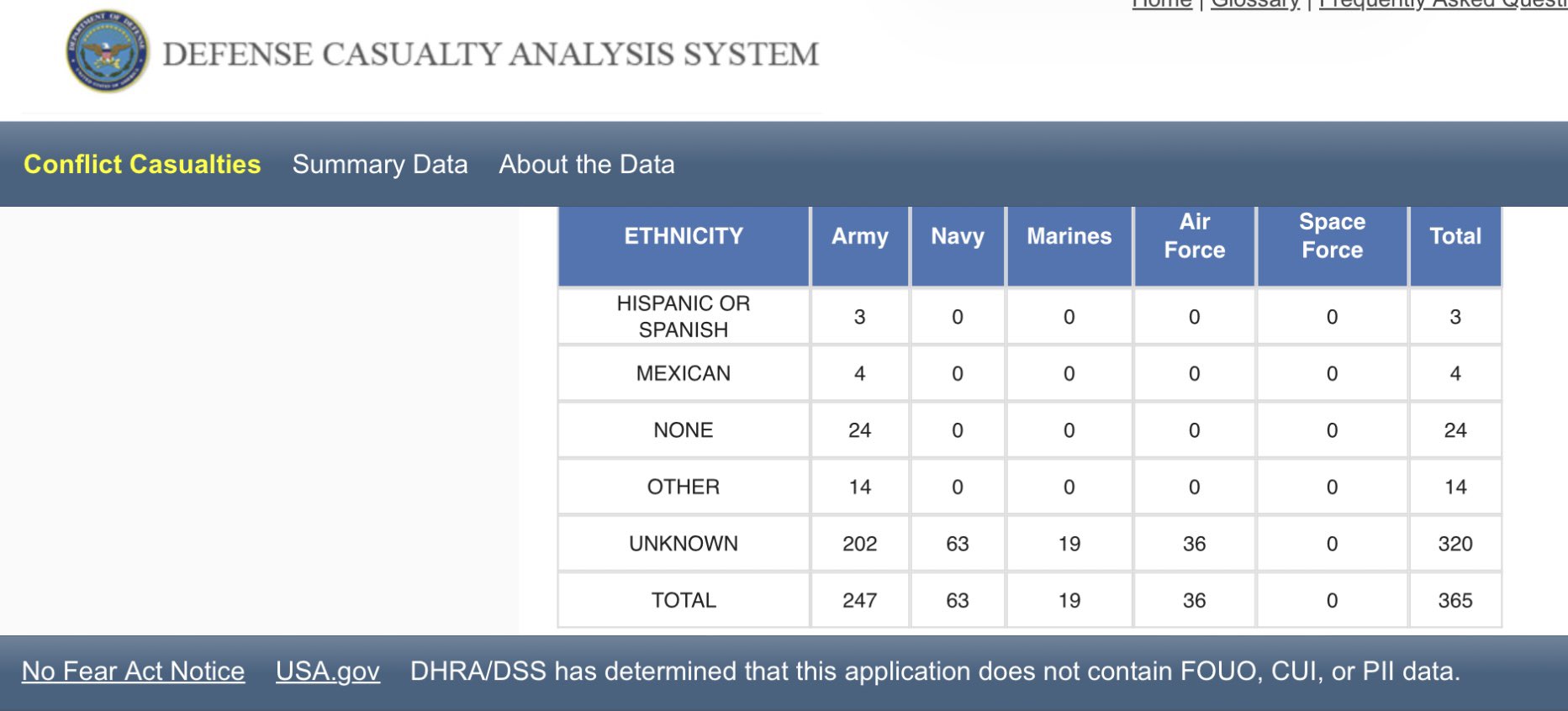The height and width of the screenshot is (711, 1568).
Task: Click the Space Force column header
Action: [x=1332, y=236]
